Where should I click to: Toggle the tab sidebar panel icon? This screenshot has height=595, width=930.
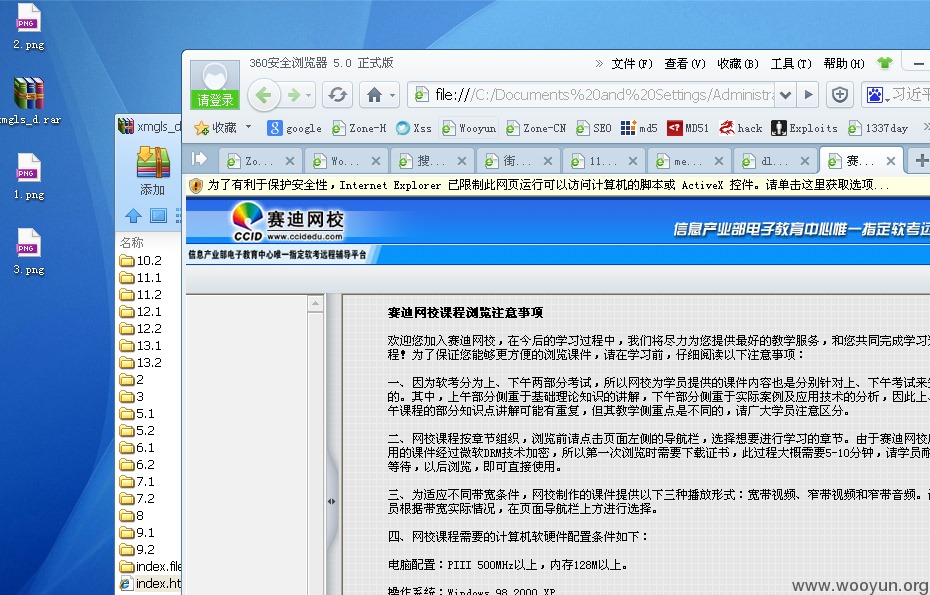(x=199, y=158)
